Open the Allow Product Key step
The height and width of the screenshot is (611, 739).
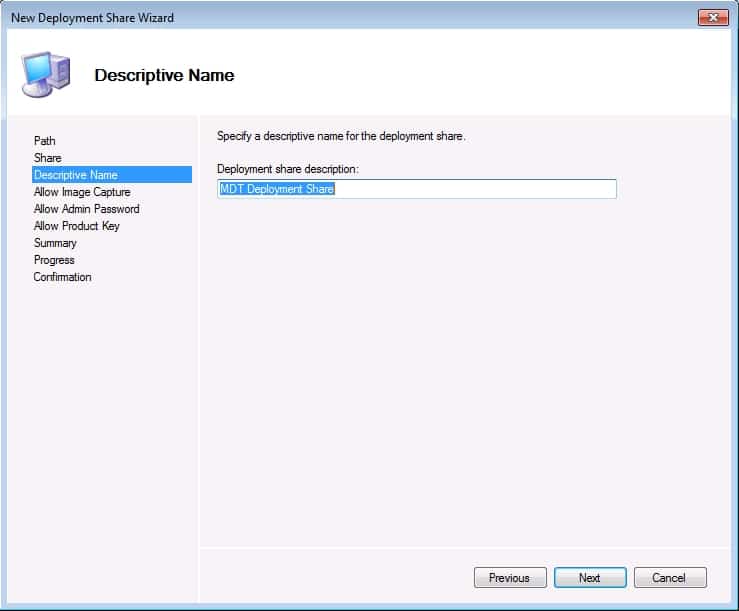pyautogui.click(x=77, y=226)
